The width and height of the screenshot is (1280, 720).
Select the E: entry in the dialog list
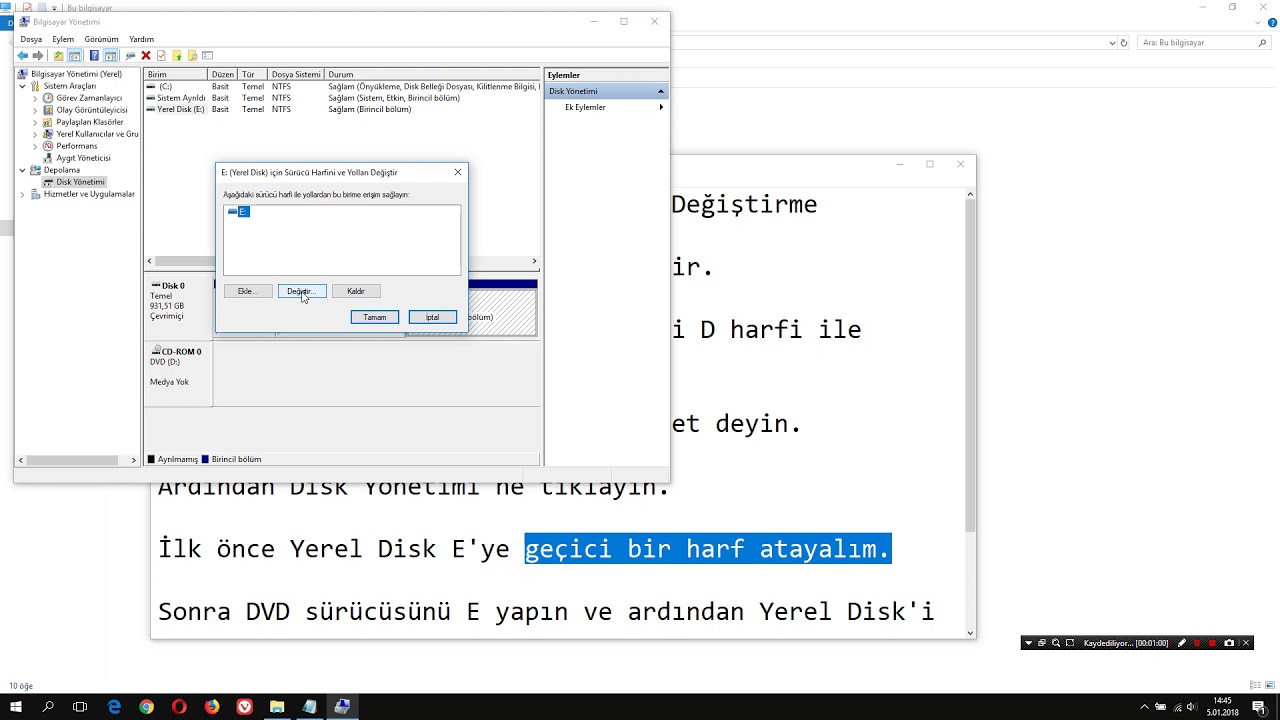(238, 212)
